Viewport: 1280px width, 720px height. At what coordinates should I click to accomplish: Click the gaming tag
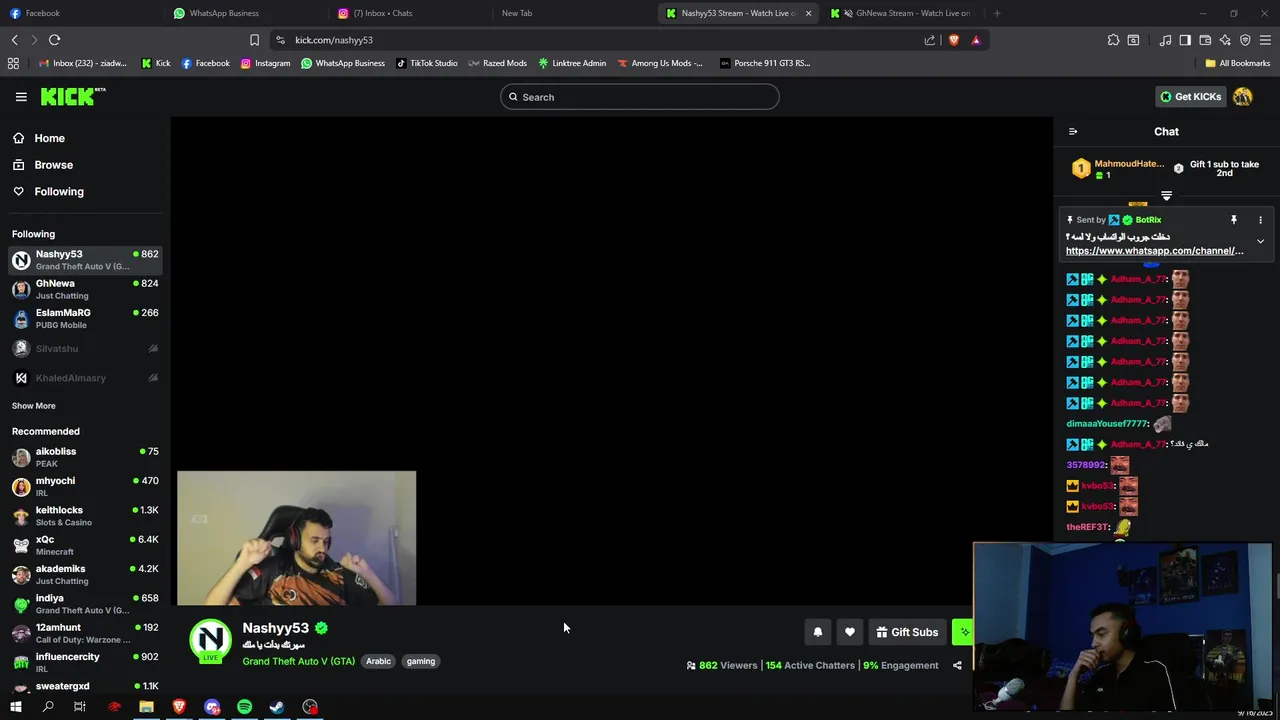click(421, 661)
